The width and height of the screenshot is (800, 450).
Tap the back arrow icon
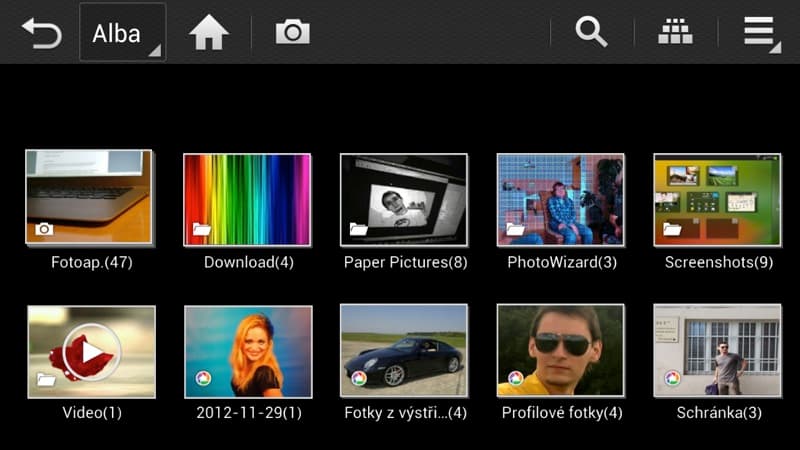tap(42, 33)
